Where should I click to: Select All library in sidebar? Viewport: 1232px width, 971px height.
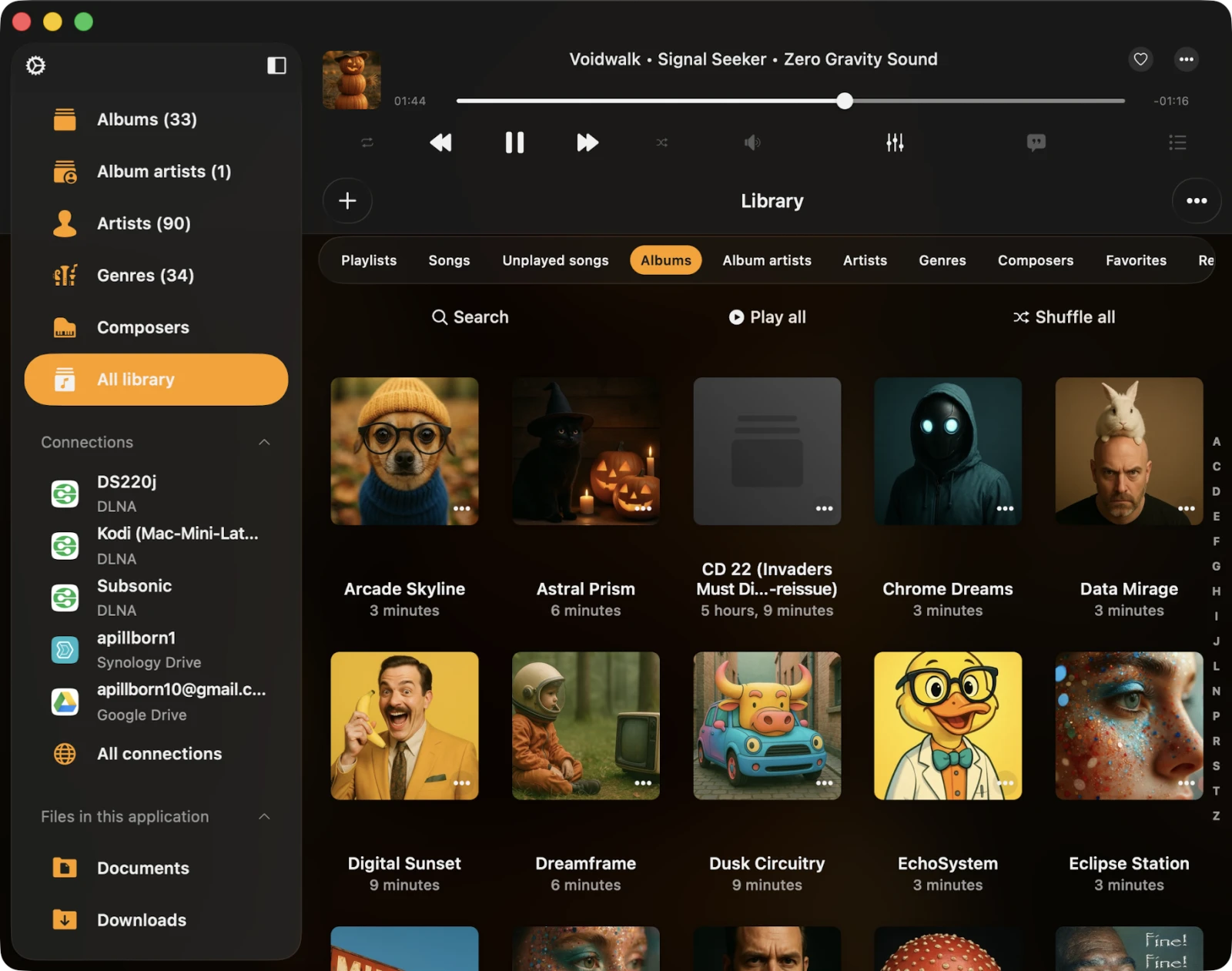click(x=156, y=380)
